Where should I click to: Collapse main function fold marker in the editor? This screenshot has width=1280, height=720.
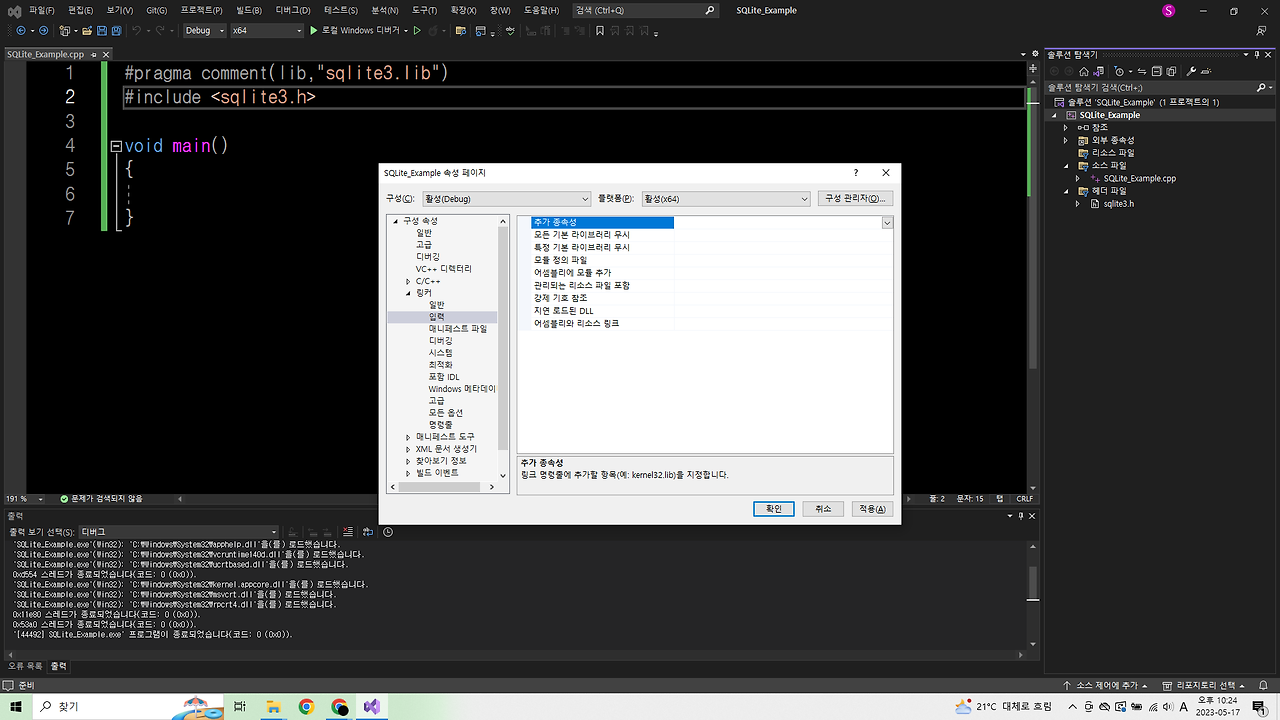(x=116, y=146)
